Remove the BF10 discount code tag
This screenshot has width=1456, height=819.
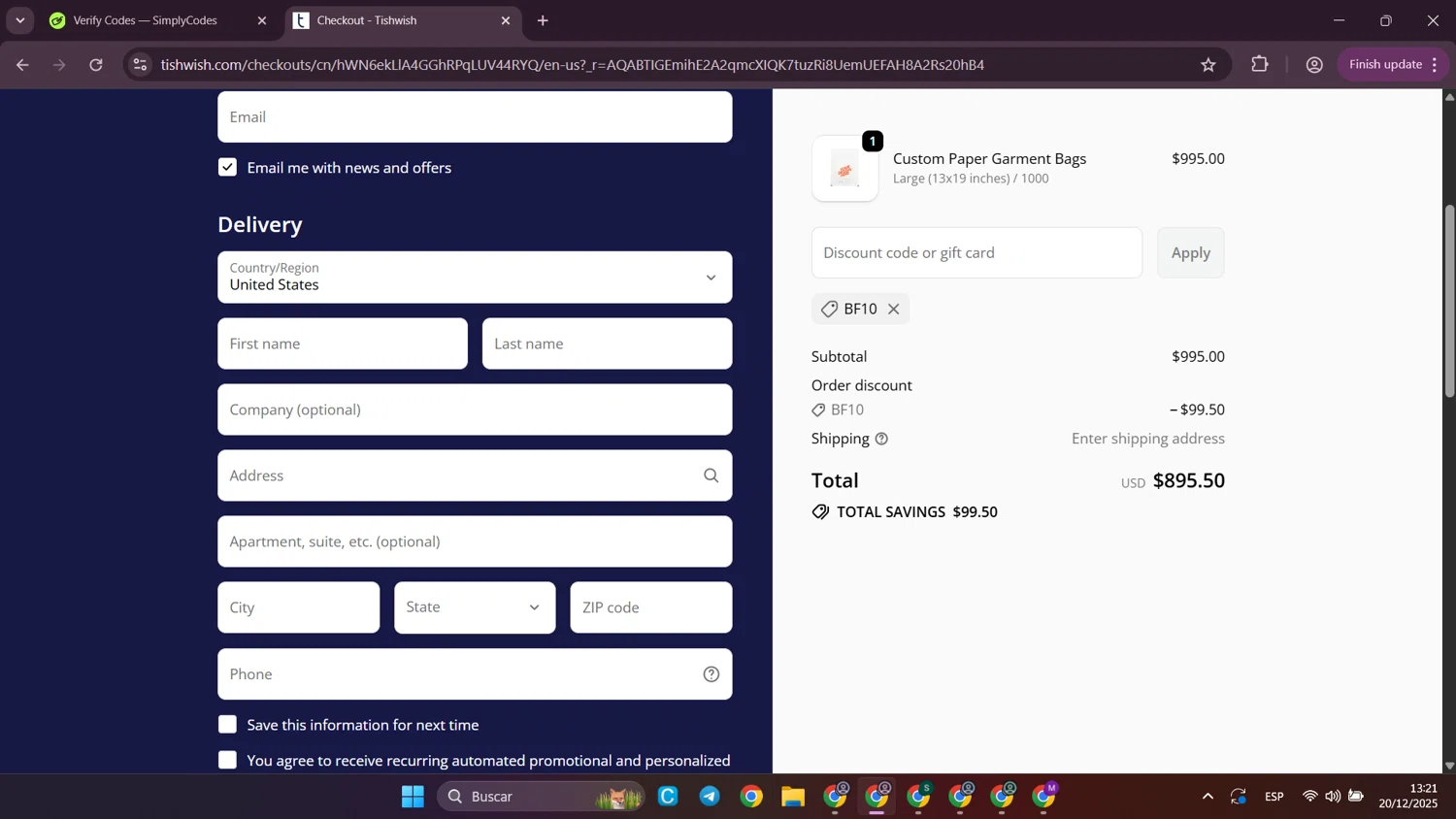click(x=893, y=309)
